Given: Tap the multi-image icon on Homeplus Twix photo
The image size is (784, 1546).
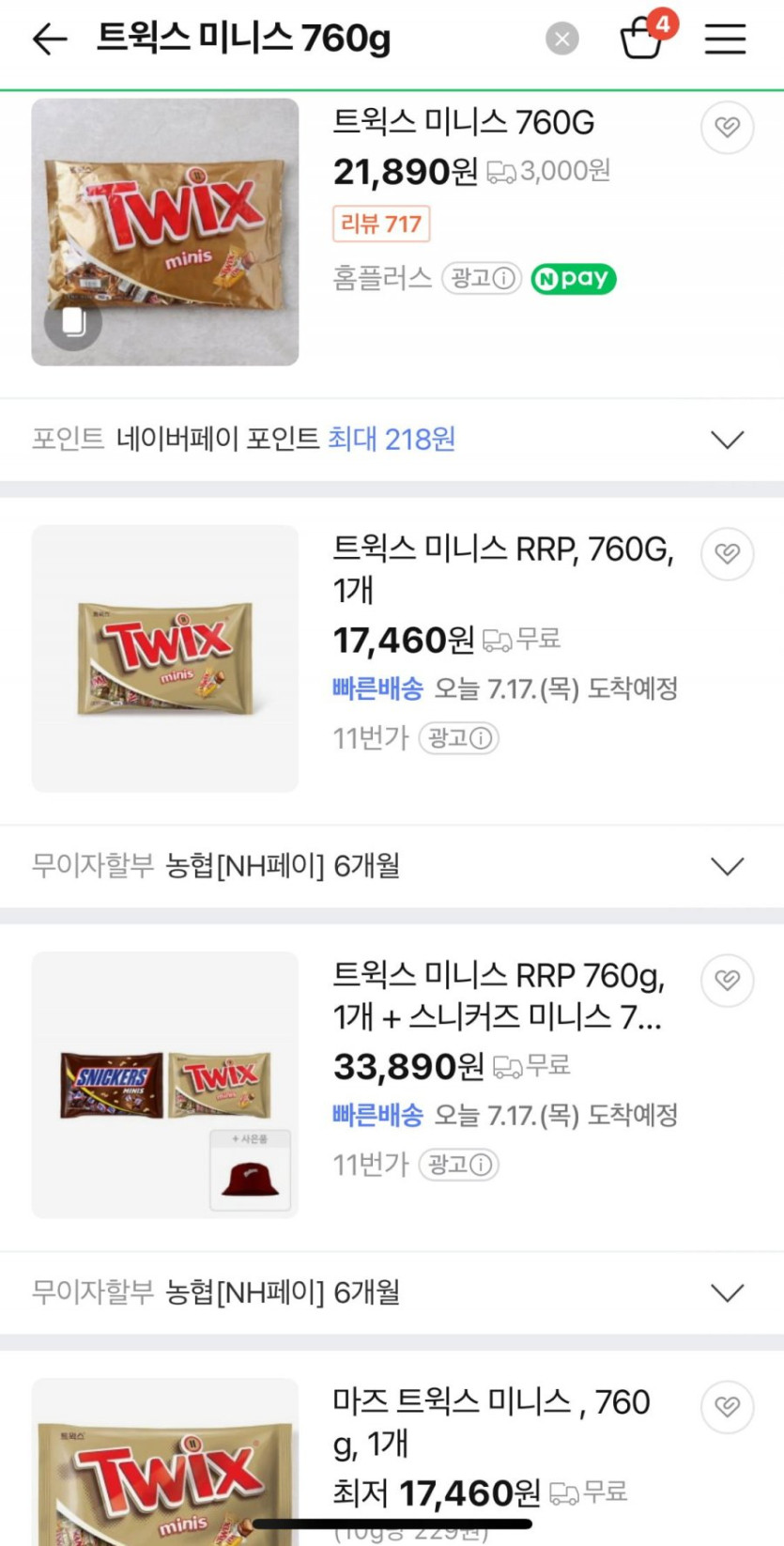Looking at the screenshot, I should pos(73,322).
